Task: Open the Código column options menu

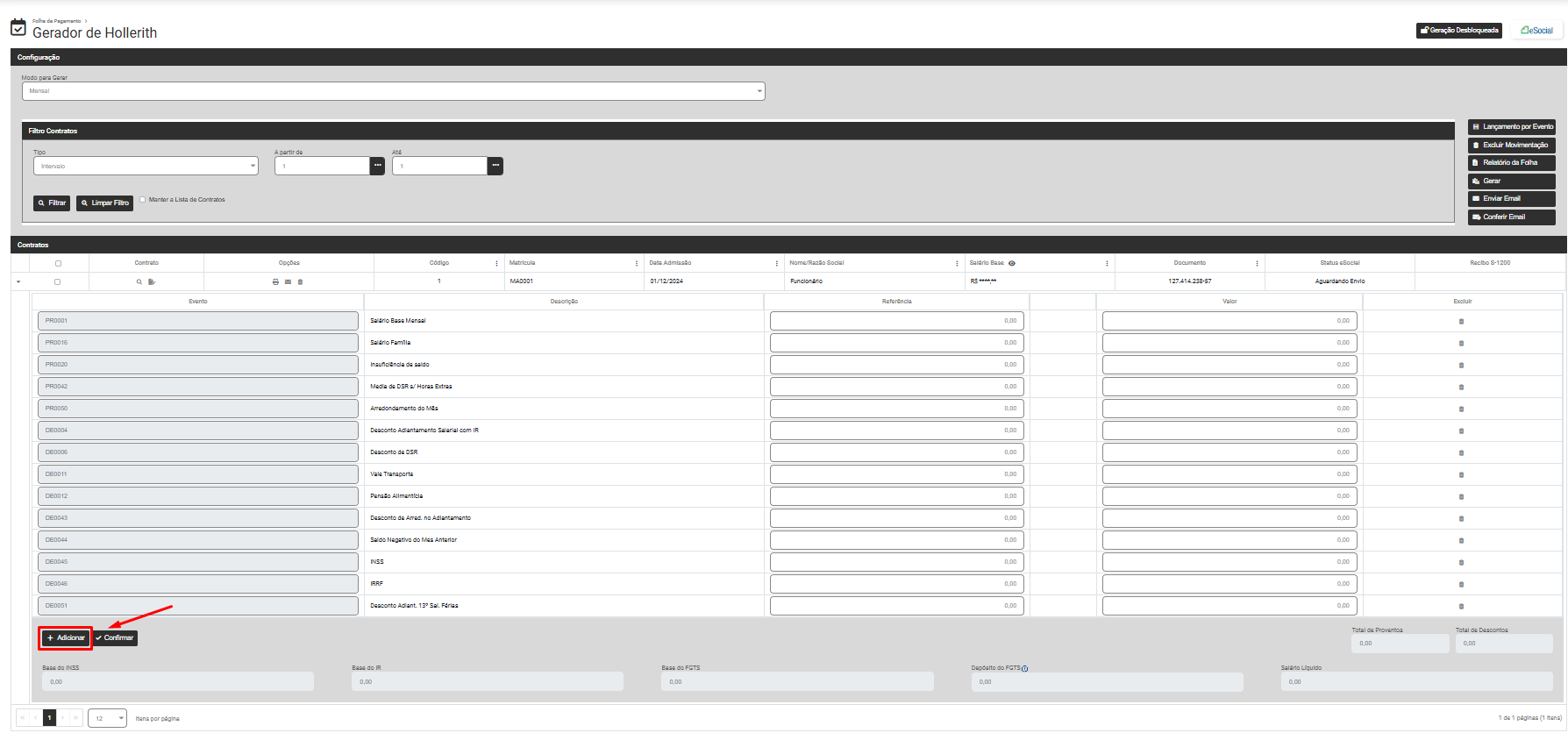Action: (496, 263)
